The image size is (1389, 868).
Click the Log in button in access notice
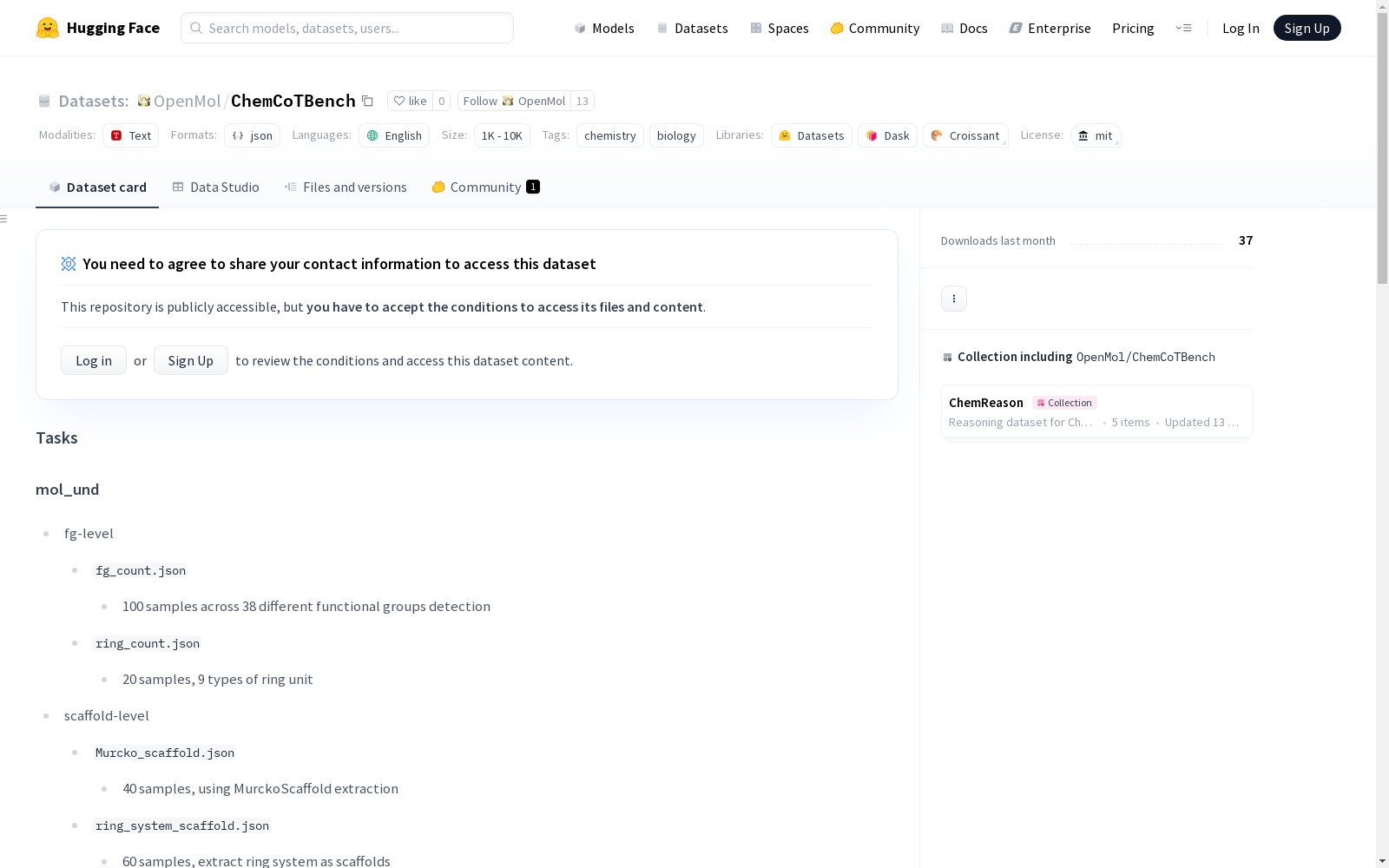tap(94, 360)
